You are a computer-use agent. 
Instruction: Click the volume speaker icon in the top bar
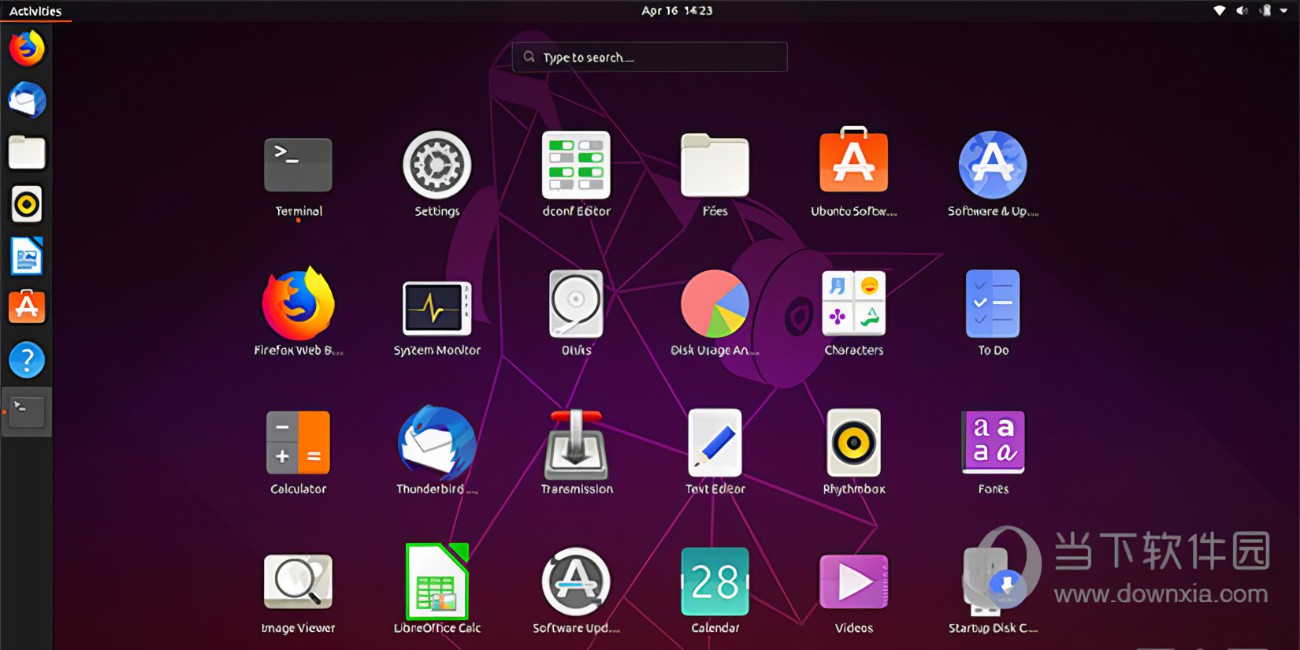1242,11
